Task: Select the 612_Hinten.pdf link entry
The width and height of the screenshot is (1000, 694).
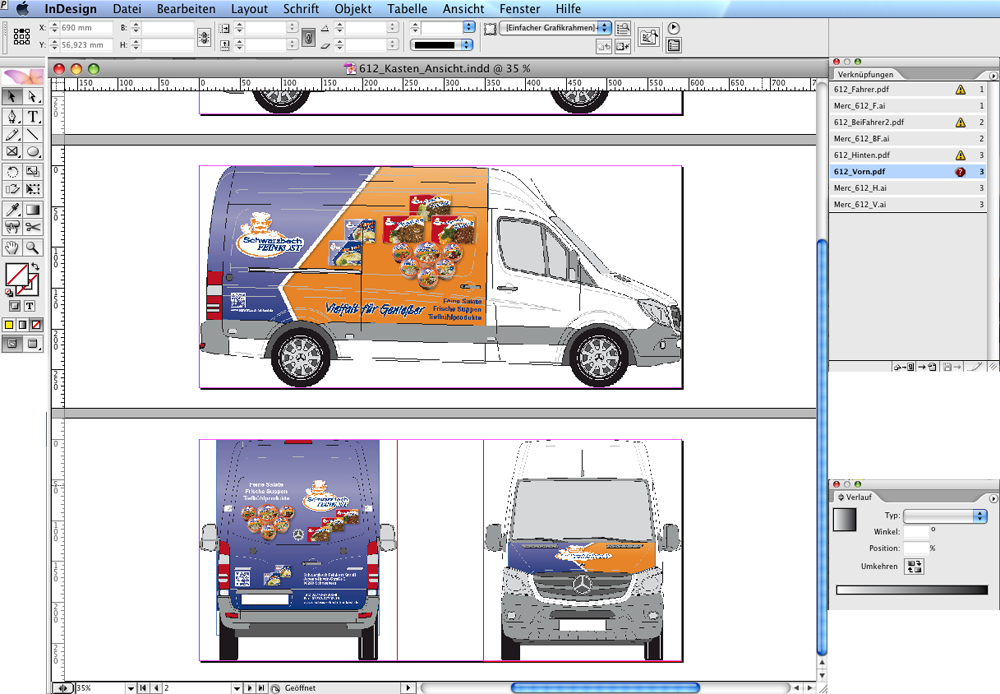Action: (x=862, y=155)
